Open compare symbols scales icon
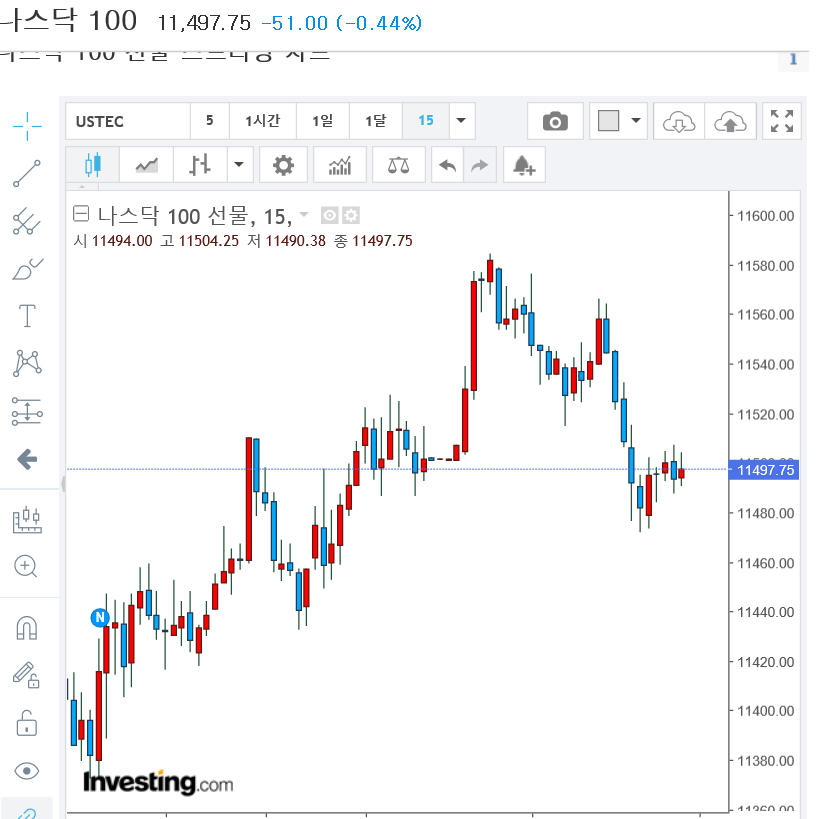818x819 pixels. pyautogui.click(x=399, y=165)
